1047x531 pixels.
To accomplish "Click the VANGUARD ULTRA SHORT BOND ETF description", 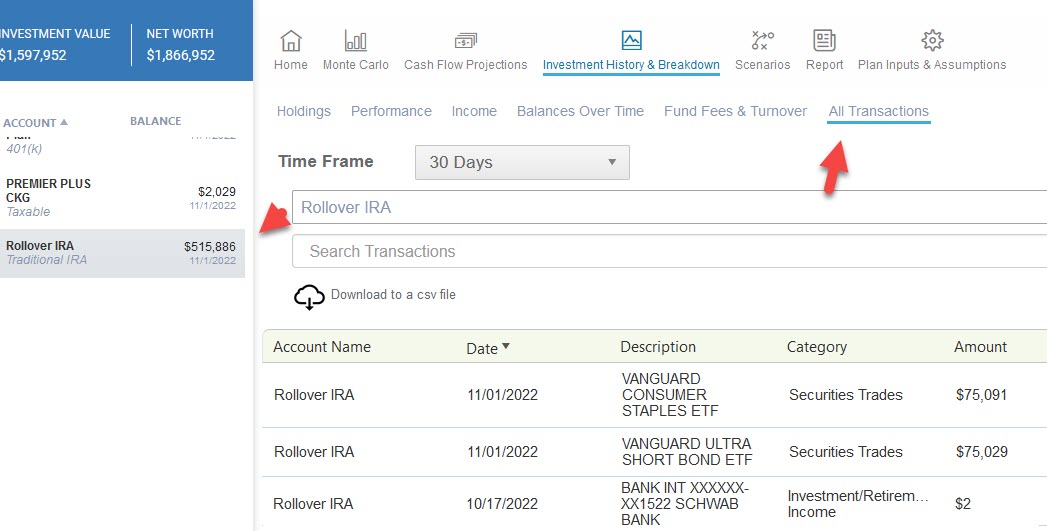I will point(686,452).
